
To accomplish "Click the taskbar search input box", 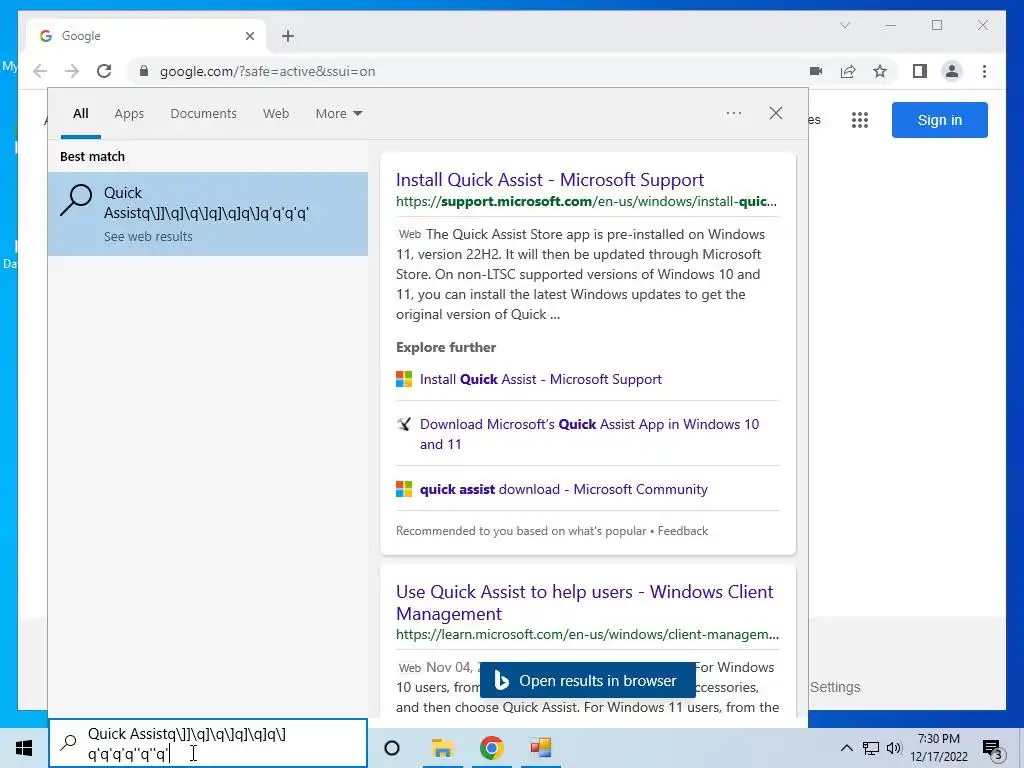I will 208,744.
